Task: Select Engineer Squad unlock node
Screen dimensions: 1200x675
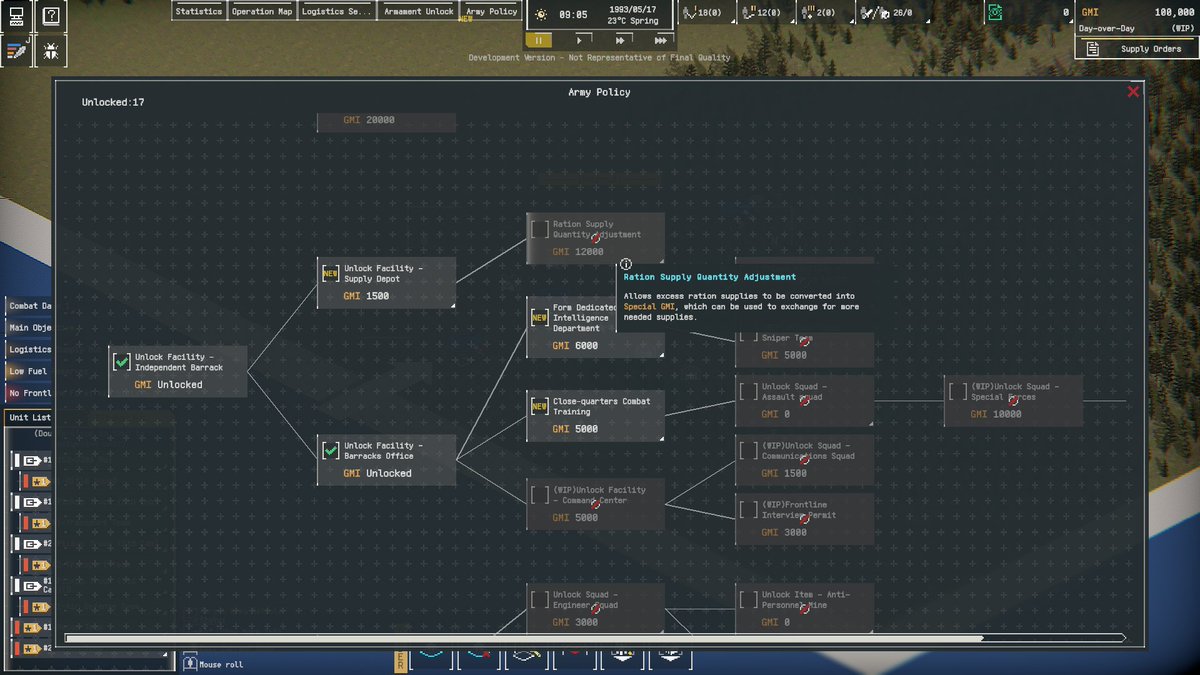Action: [x=595, y=608]
